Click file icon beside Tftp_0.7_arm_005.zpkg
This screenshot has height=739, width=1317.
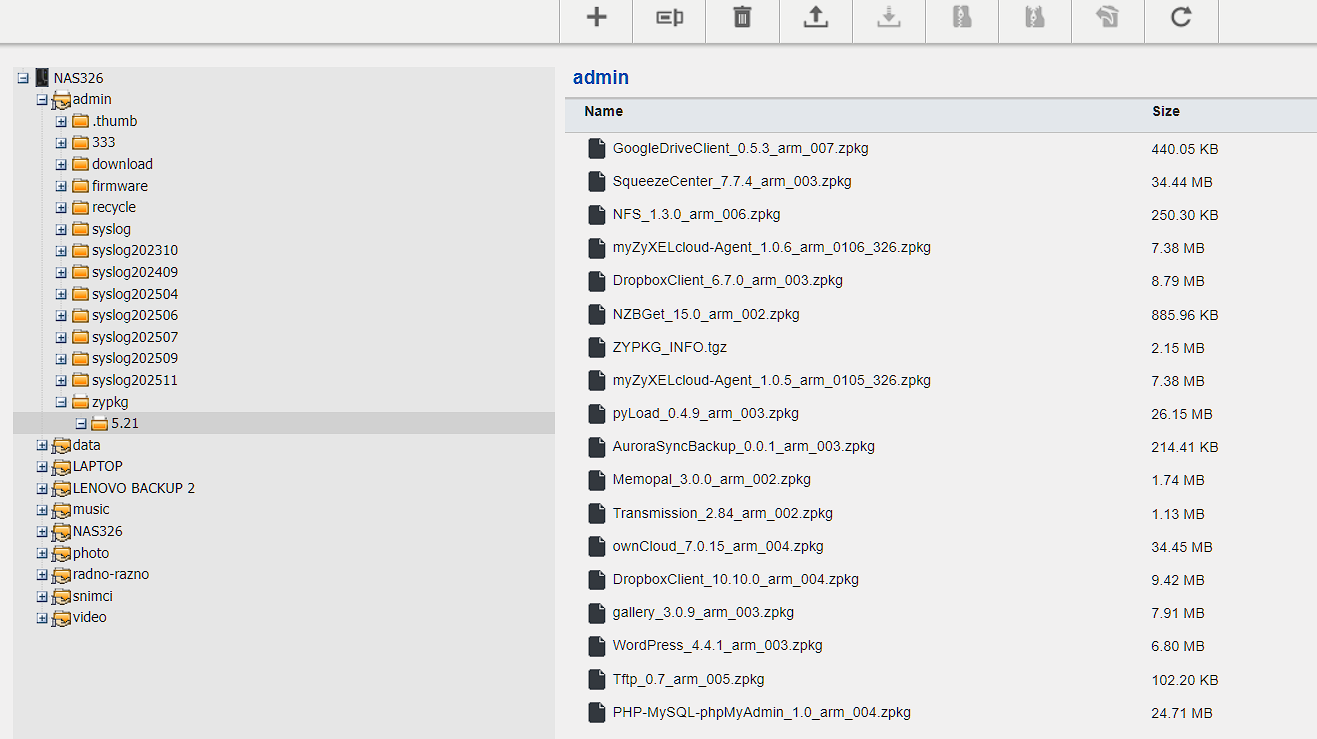[x=597, y=680]
